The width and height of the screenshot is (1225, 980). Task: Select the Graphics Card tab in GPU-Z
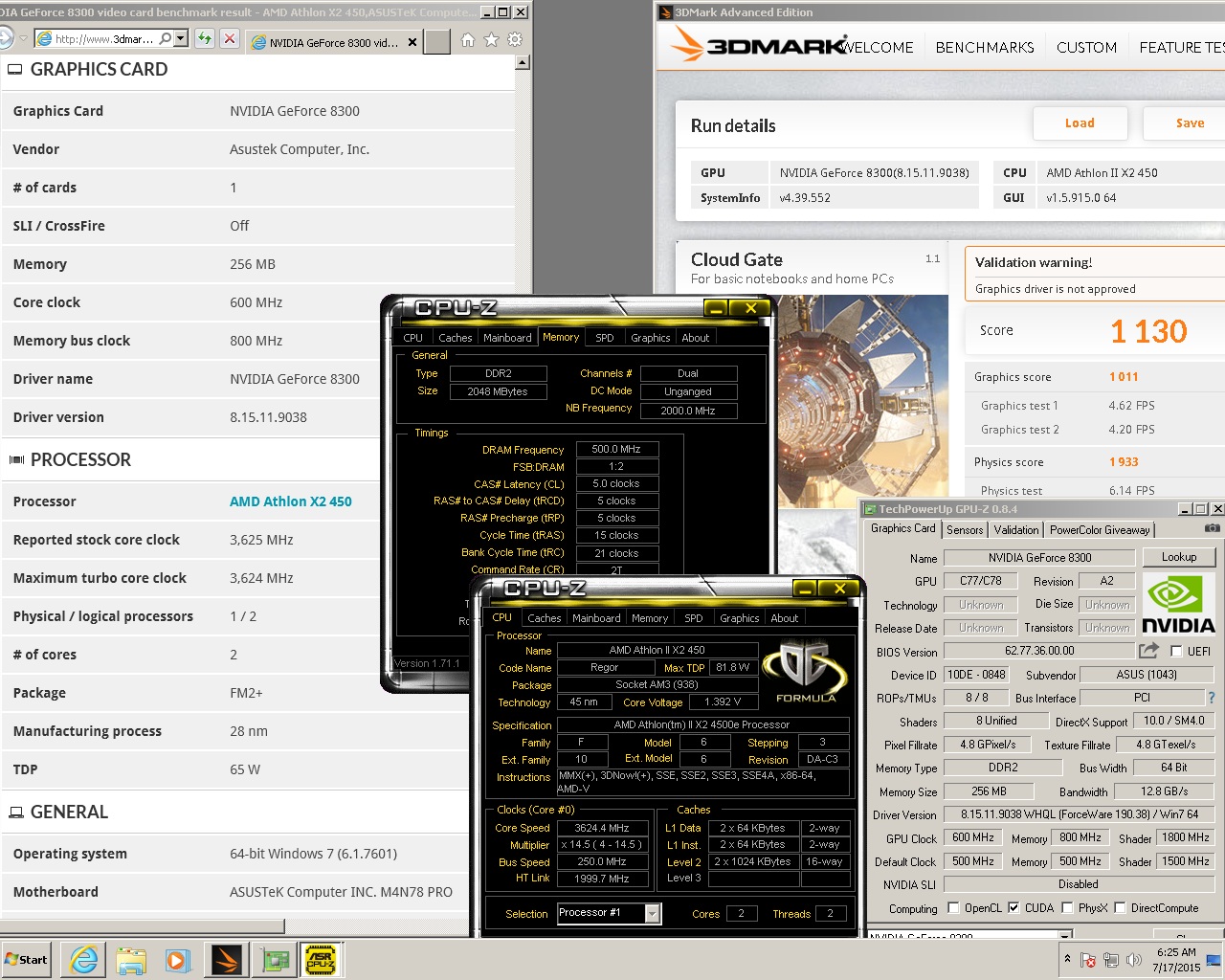coord(902,528)
